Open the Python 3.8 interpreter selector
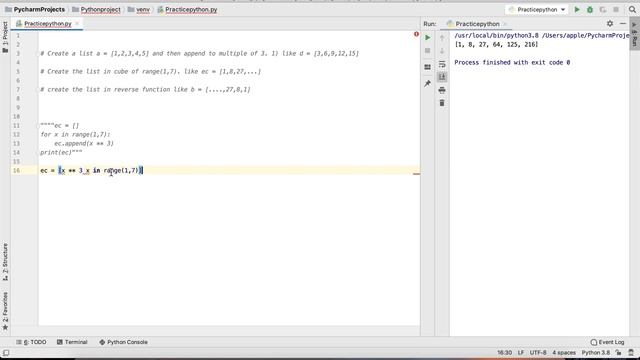 (x=596, y=353)
